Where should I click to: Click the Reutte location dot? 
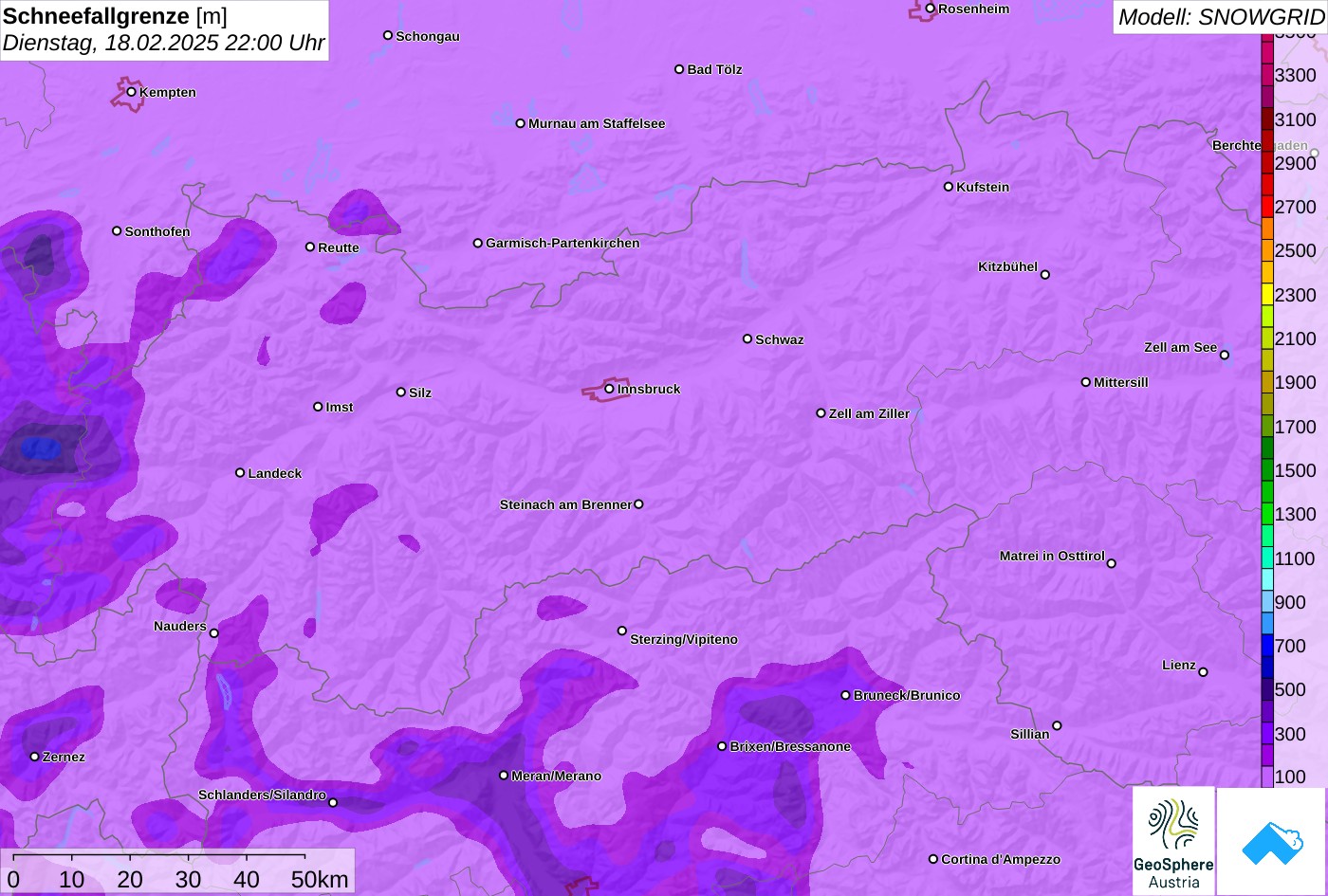[310, 247]
